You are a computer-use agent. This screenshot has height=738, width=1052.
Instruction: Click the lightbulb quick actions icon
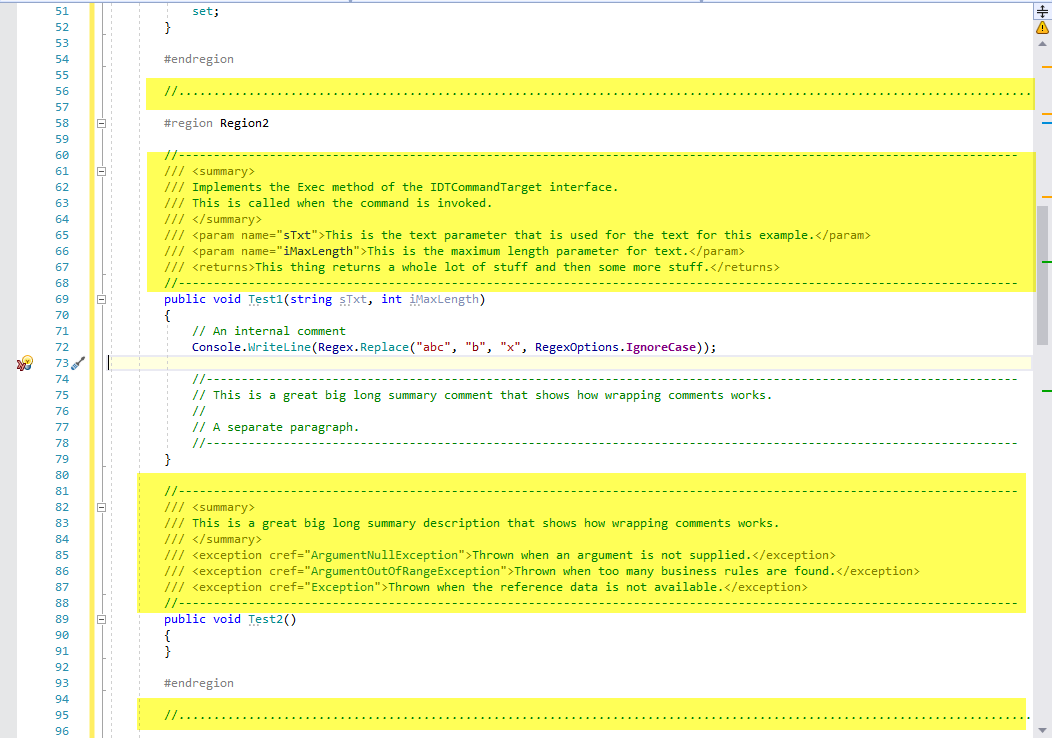point(25,363)
